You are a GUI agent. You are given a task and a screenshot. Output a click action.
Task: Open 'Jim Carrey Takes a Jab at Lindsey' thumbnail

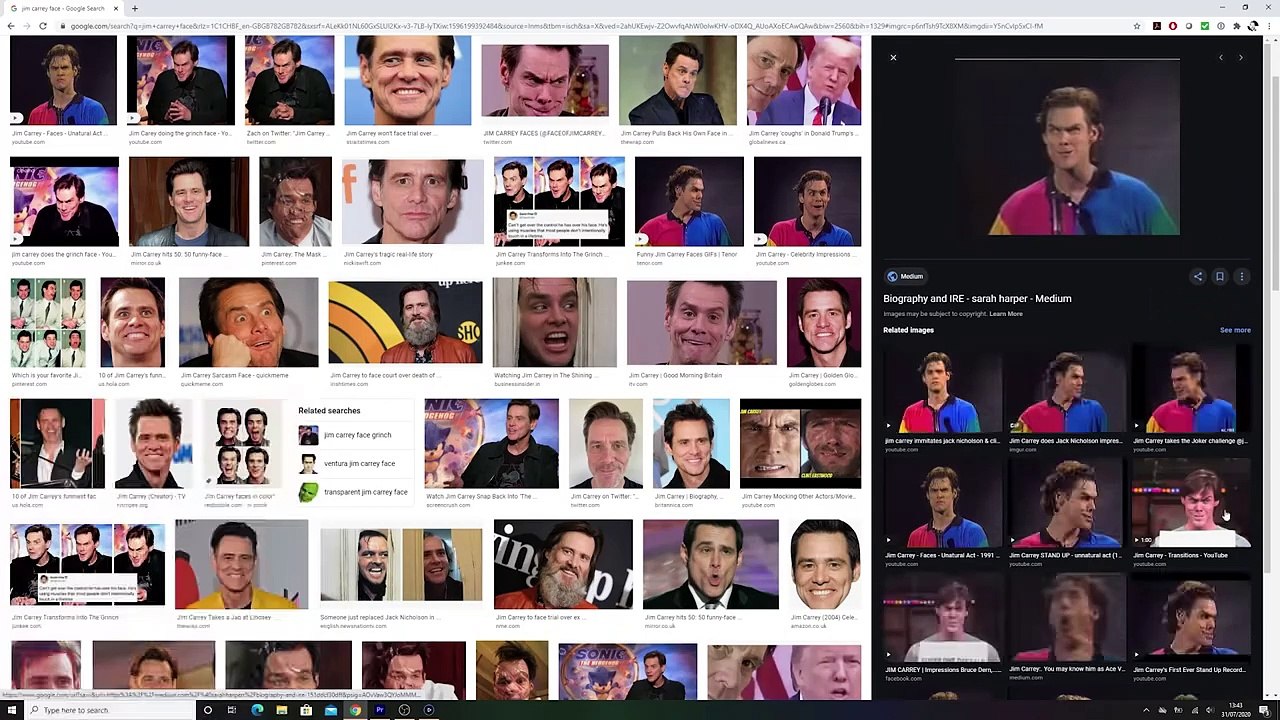[x=241, y=564]
